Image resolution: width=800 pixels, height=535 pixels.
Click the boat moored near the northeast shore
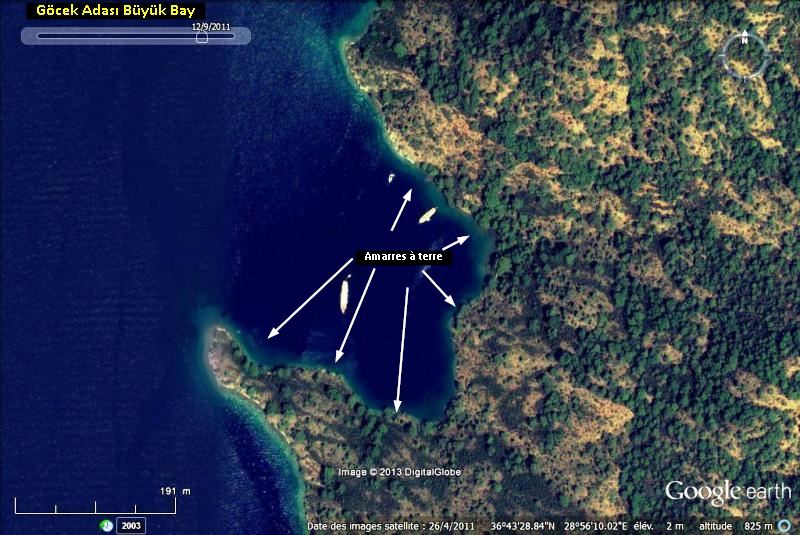coord(428,214)
